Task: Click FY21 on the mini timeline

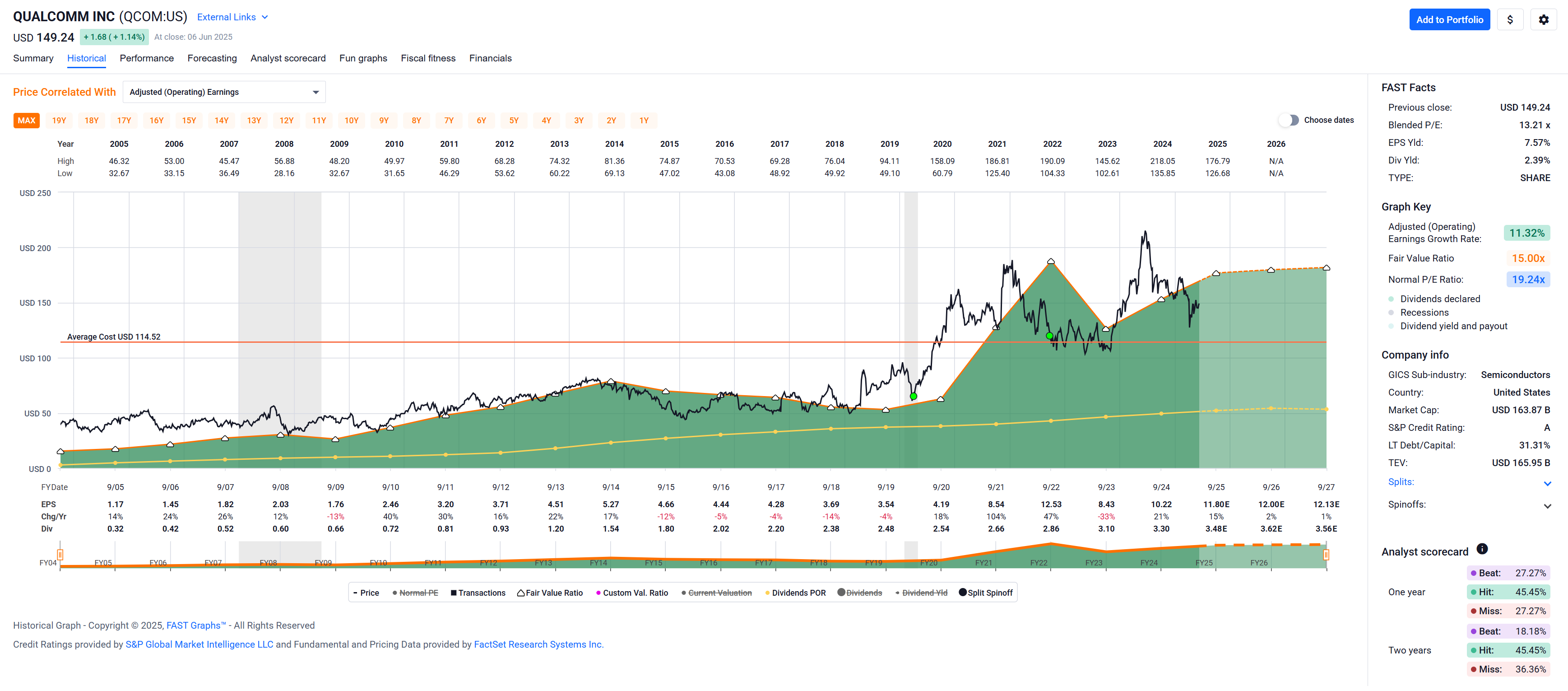Action: pyautogui.click(x=983, y=563)
